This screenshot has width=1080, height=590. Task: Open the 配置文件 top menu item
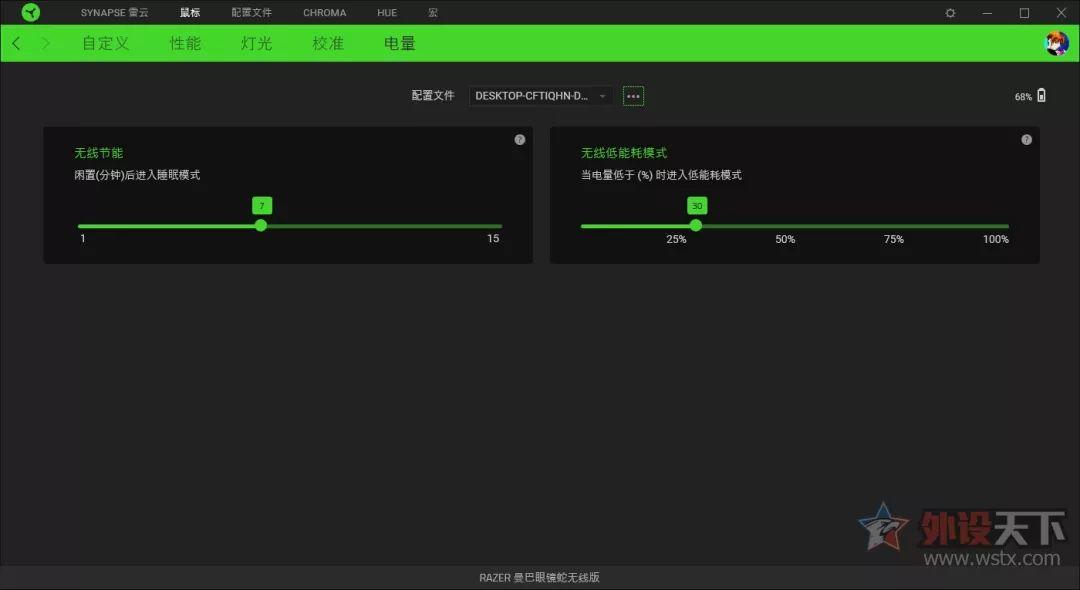251,12
